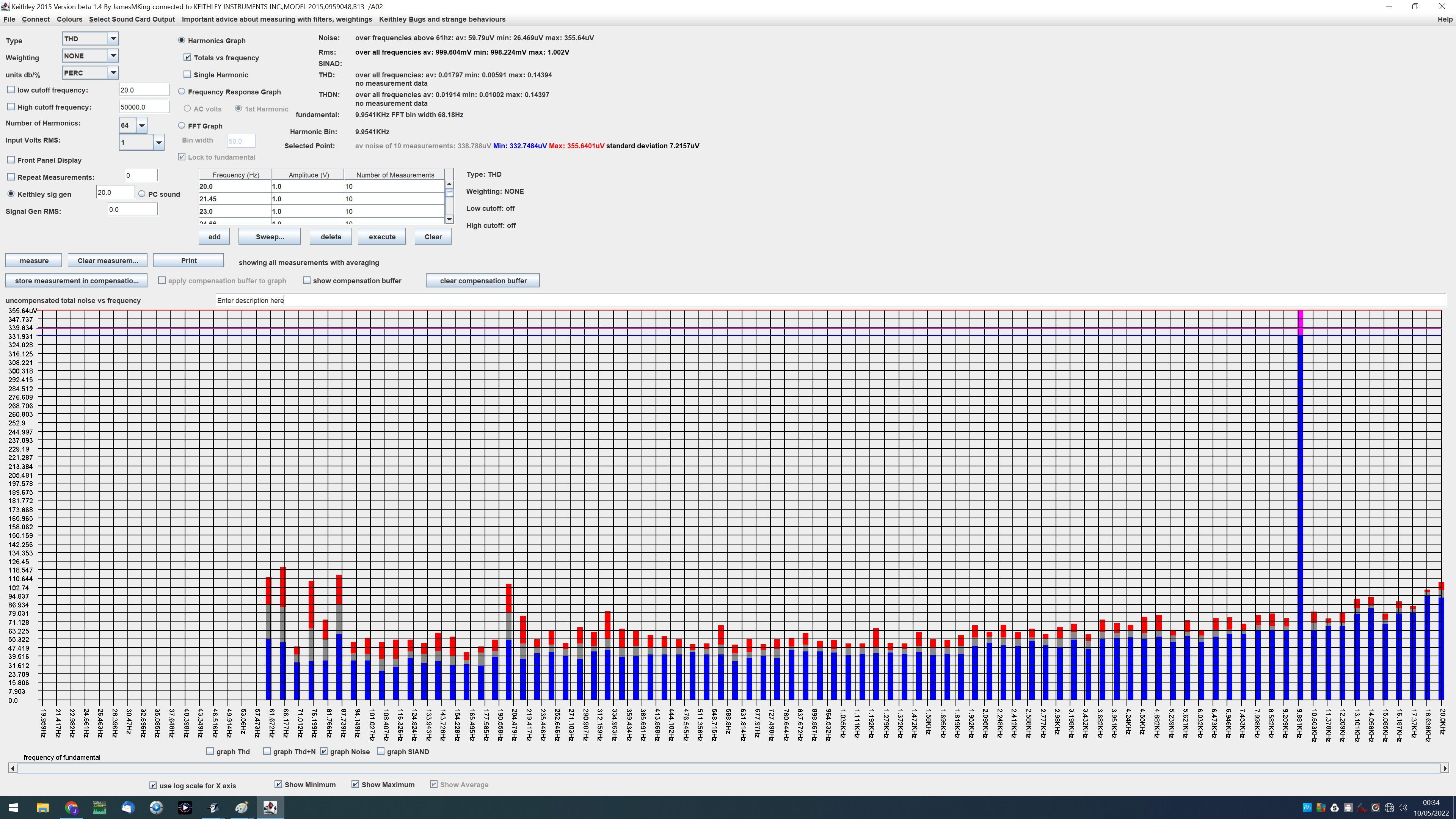Viewport: 1456px width, 819px height.
Task: Enable the low cutoff frequency checkbox
Action: coord(11,90)
